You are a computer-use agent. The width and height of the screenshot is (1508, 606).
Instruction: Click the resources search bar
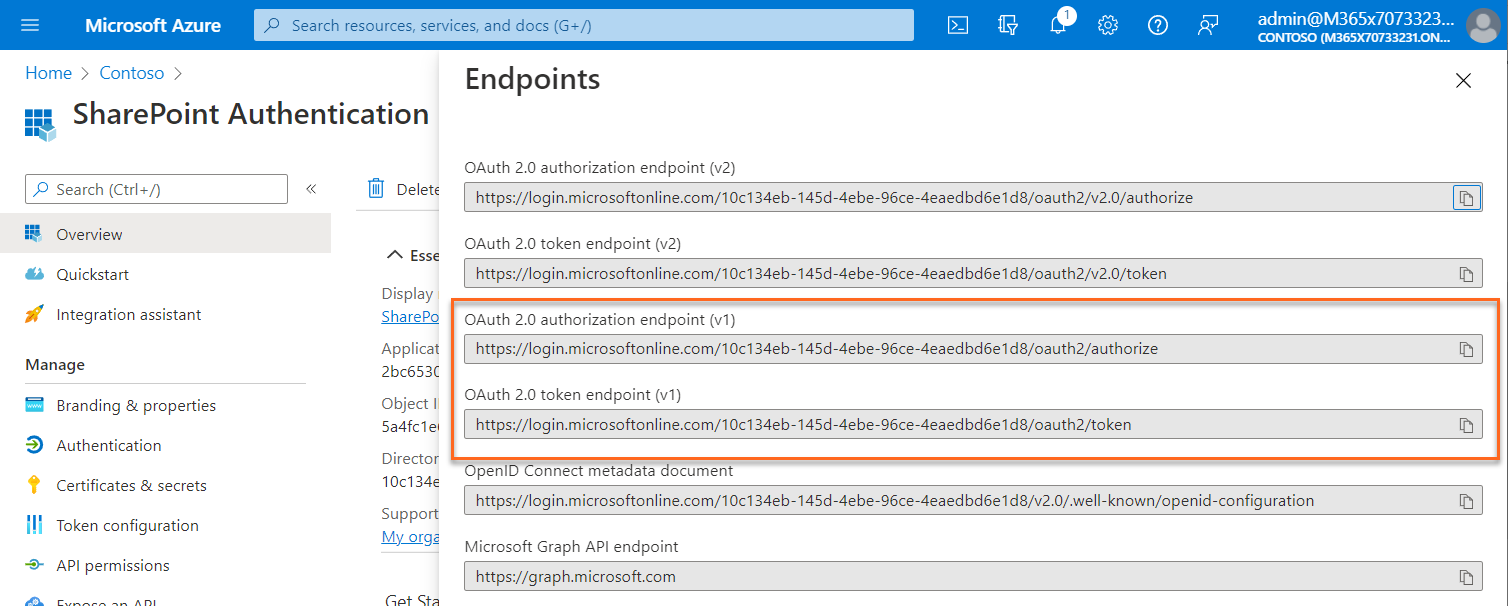pyautogui.click(x=584, y=25)
